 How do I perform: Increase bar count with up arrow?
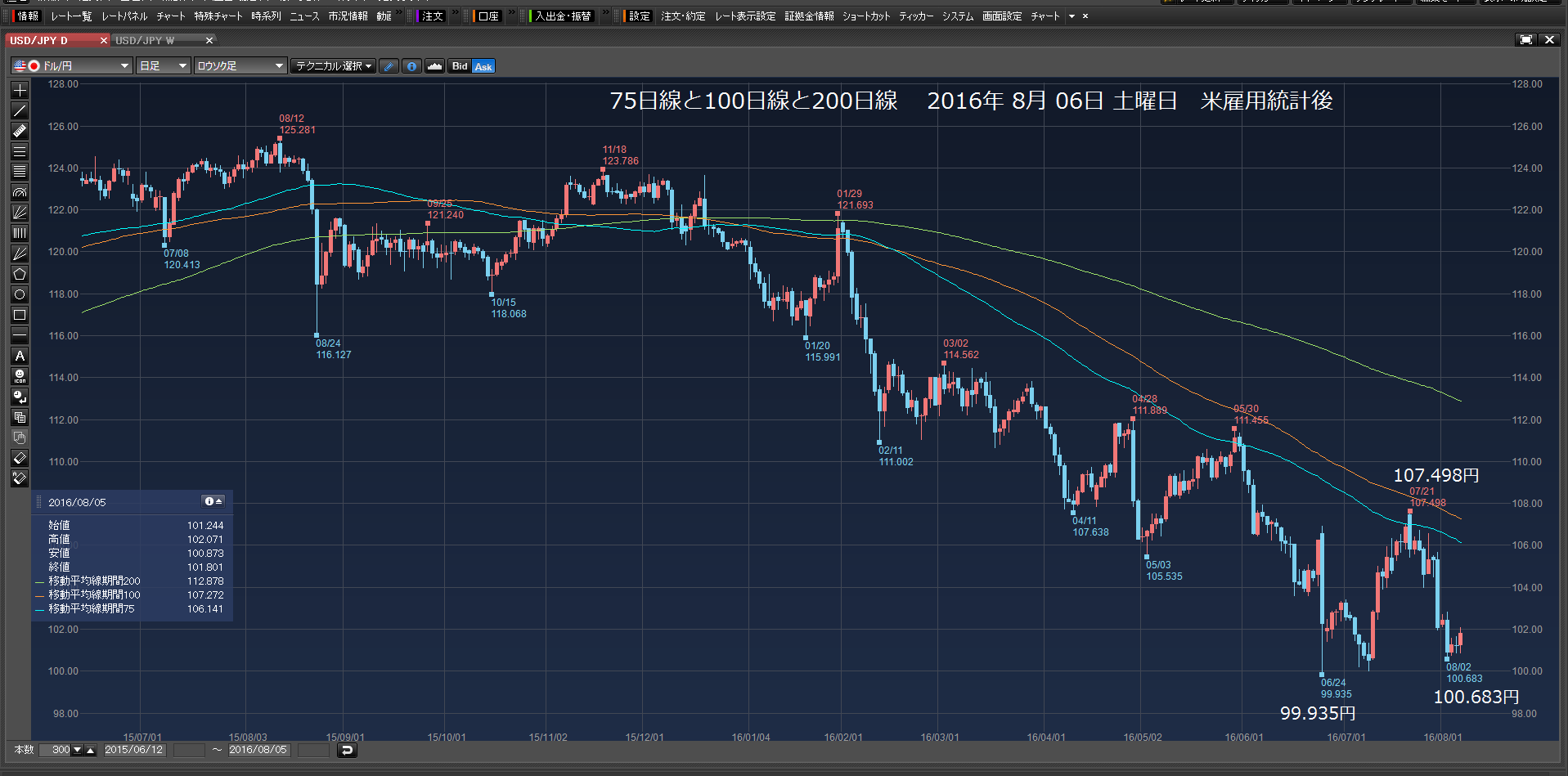91,750
